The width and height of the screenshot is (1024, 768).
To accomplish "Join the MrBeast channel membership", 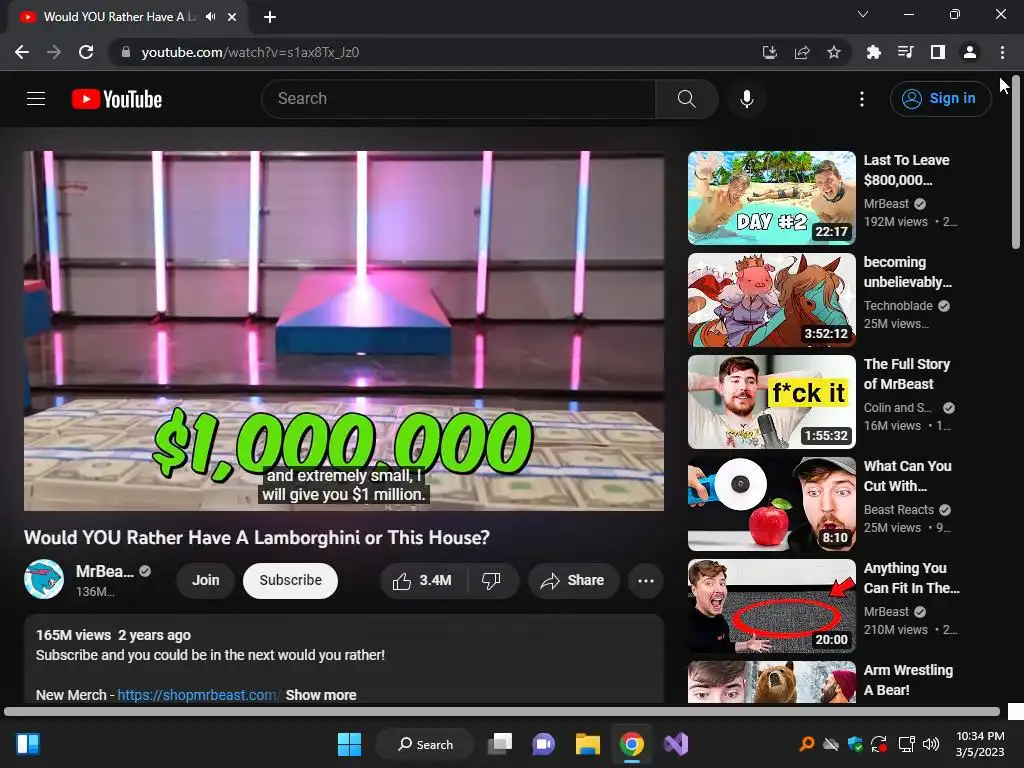I will (x=206, y=581).
